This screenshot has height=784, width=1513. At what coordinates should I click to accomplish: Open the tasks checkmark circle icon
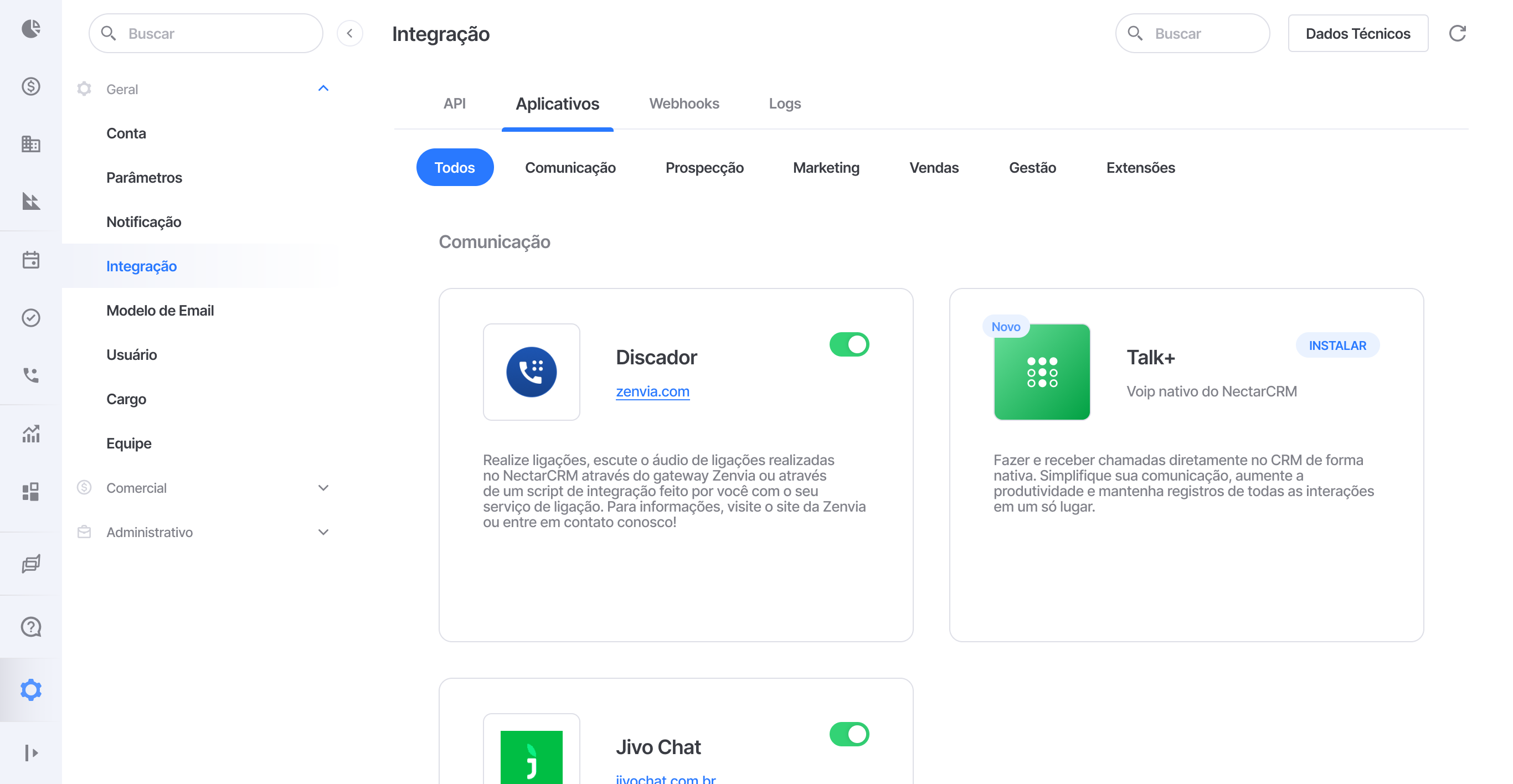30,318
